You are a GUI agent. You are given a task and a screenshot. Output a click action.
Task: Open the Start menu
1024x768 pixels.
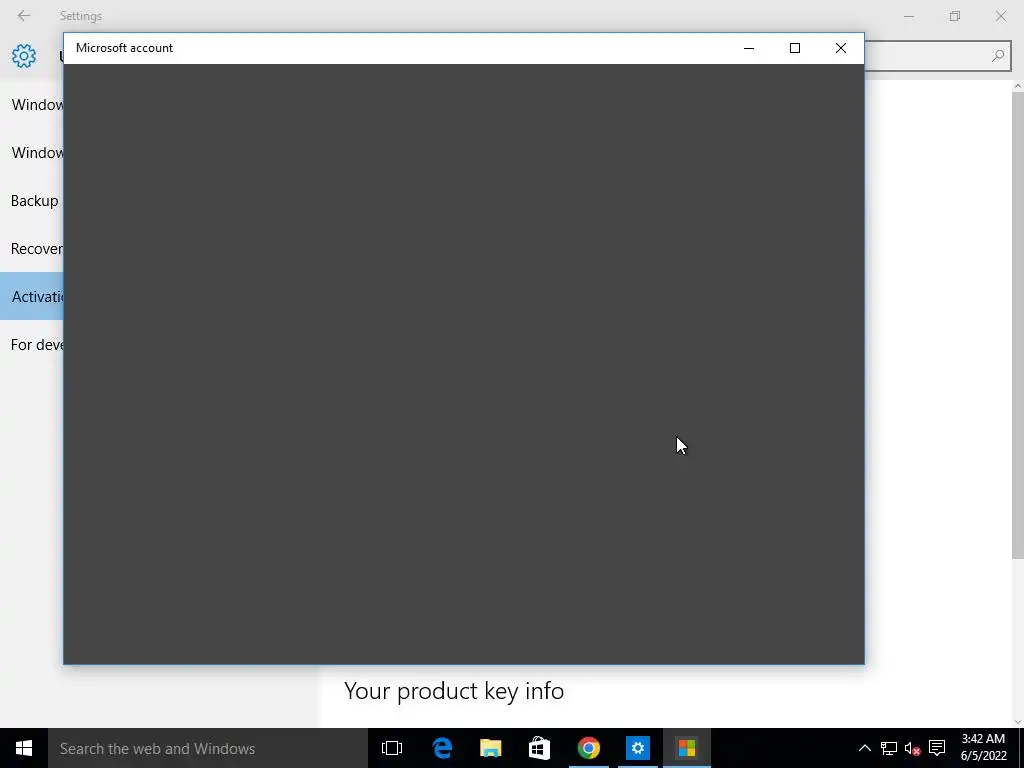24,748
